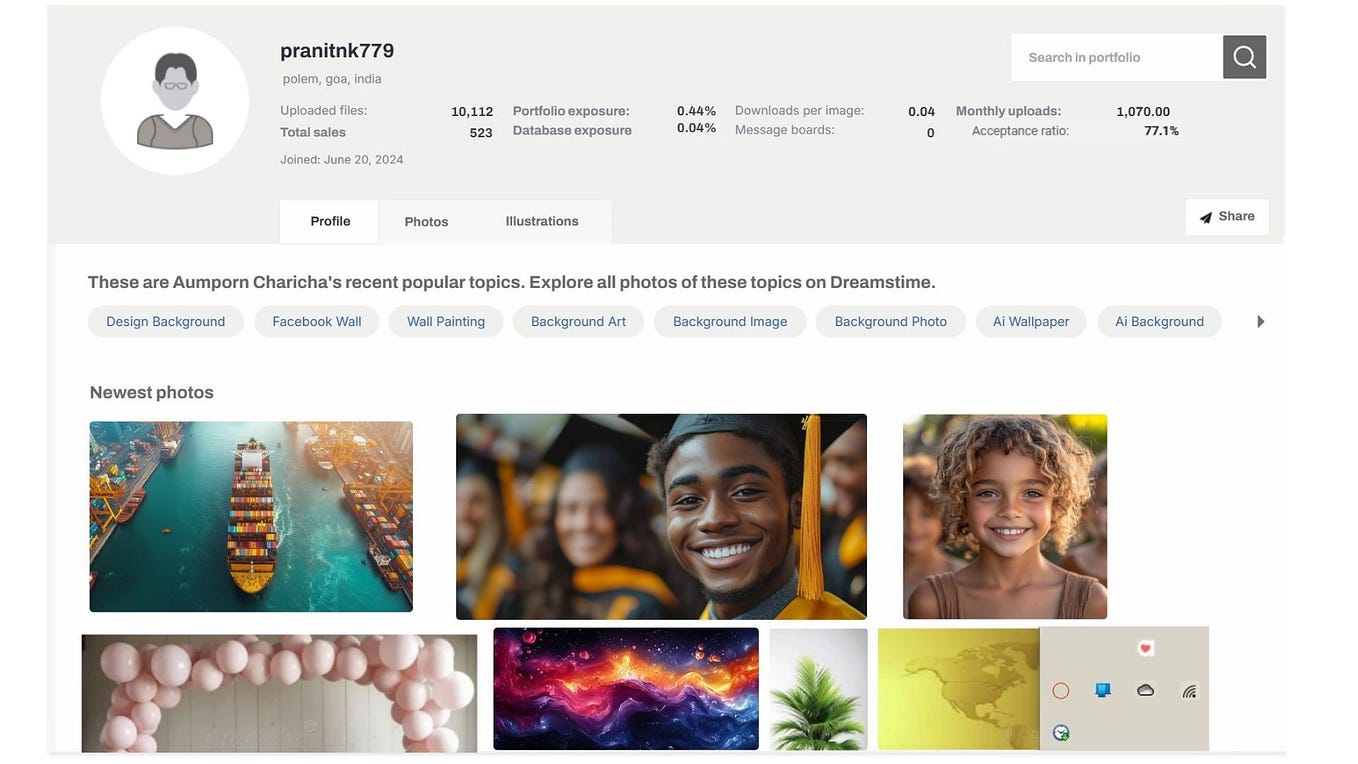This screenshot has width=1358, height=764.
Task: Click the Design Background topic tag
Action: click(166, 321)
